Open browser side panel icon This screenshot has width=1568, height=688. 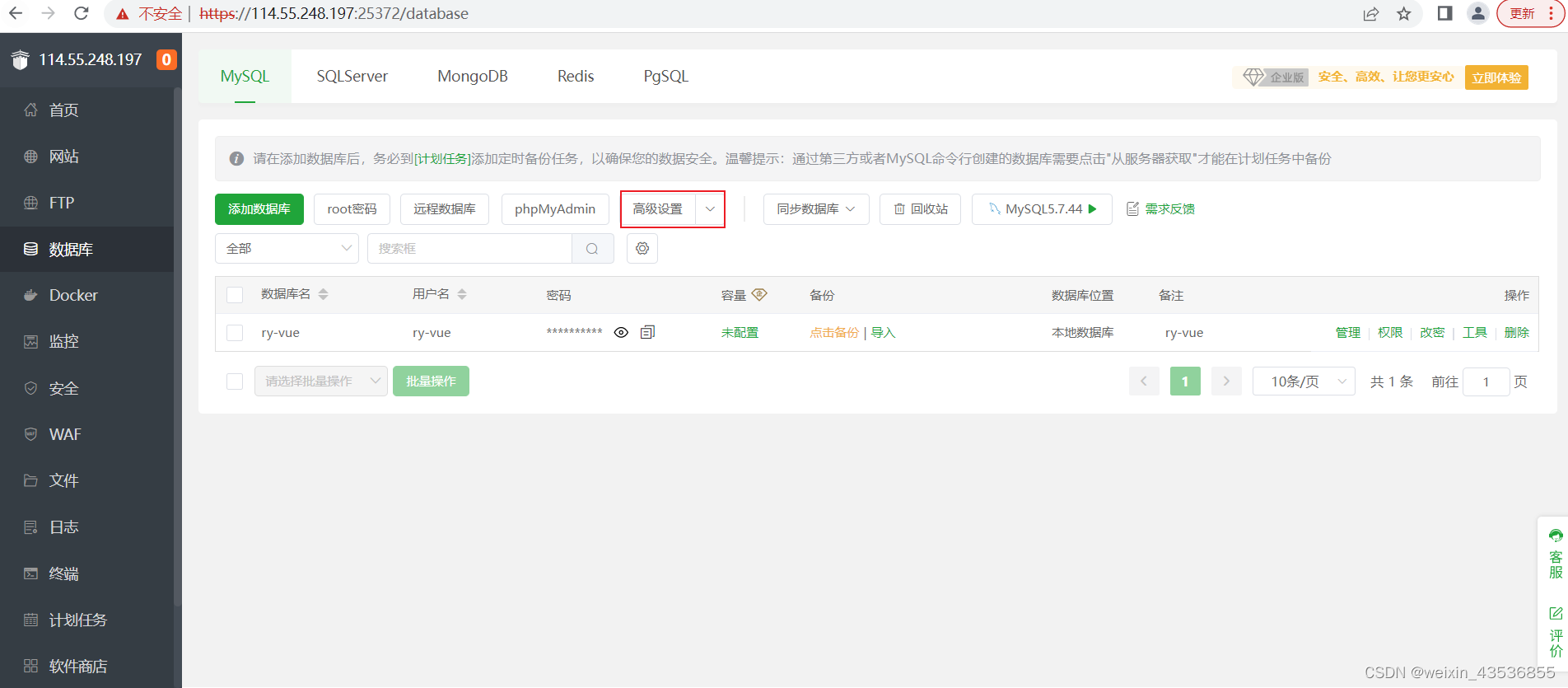pos(1444,13)
